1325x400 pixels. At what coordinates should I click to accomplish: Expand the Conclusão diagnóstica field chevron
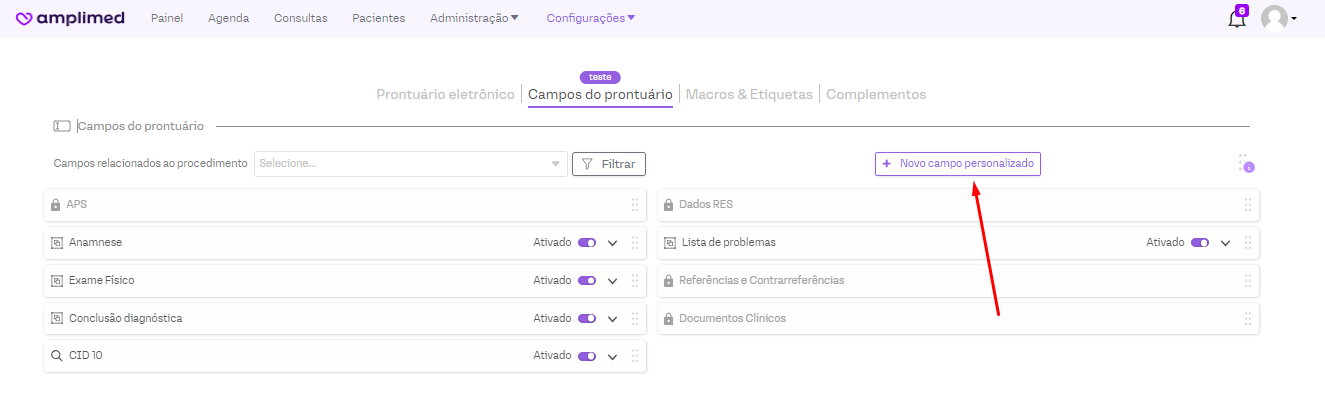pyautogui.click(x=613, y=319)
